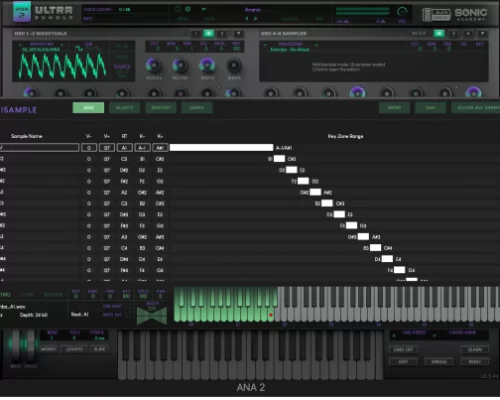
Task: Click the SAVE button in multisample editor
Action: (x=430, y=108)
